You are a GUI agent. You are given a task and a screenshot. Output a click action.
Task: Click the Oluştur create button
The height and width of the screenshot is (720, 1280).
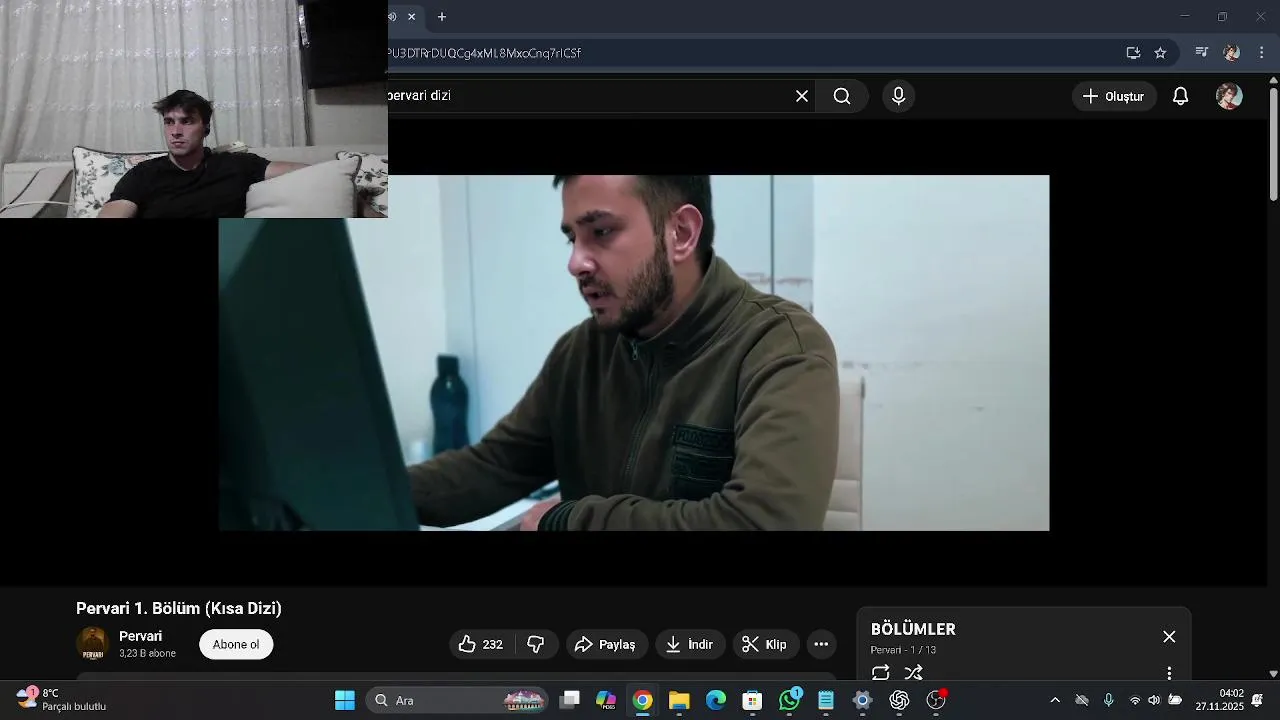[x=1114, y=96]
